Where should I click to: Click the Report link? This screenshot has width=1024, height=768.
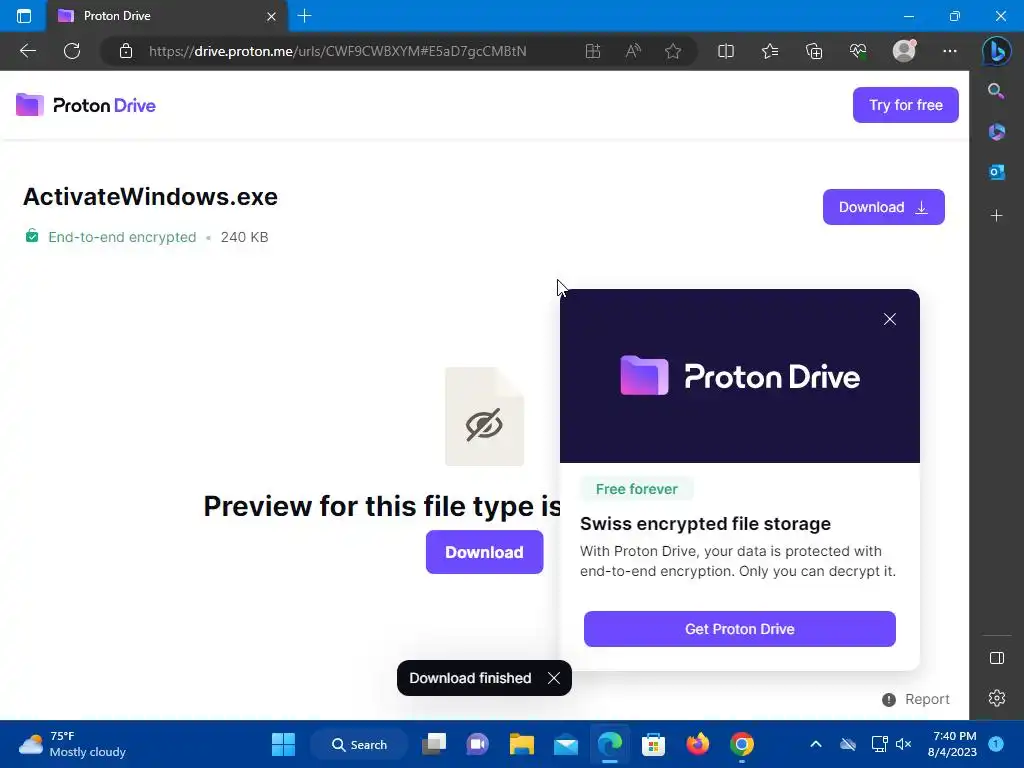[x=916, y=699]
